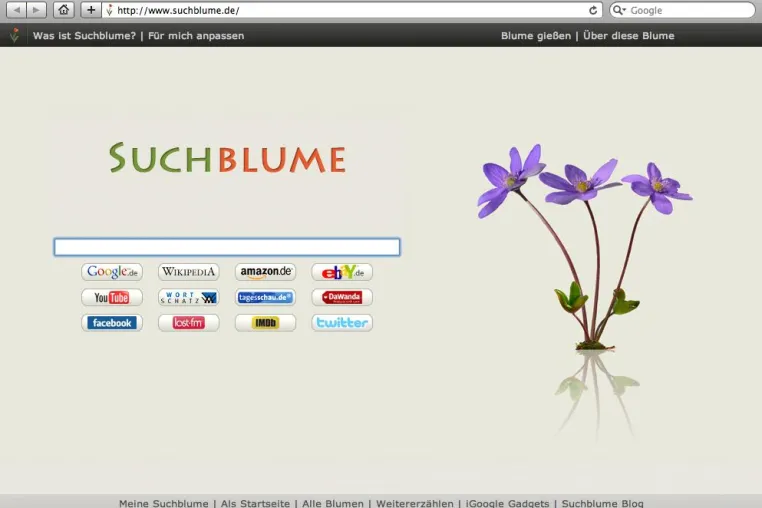This screenshot has height=508, width=762.
Task: Search with the Wortschatz button
Action: click(189, 297)
